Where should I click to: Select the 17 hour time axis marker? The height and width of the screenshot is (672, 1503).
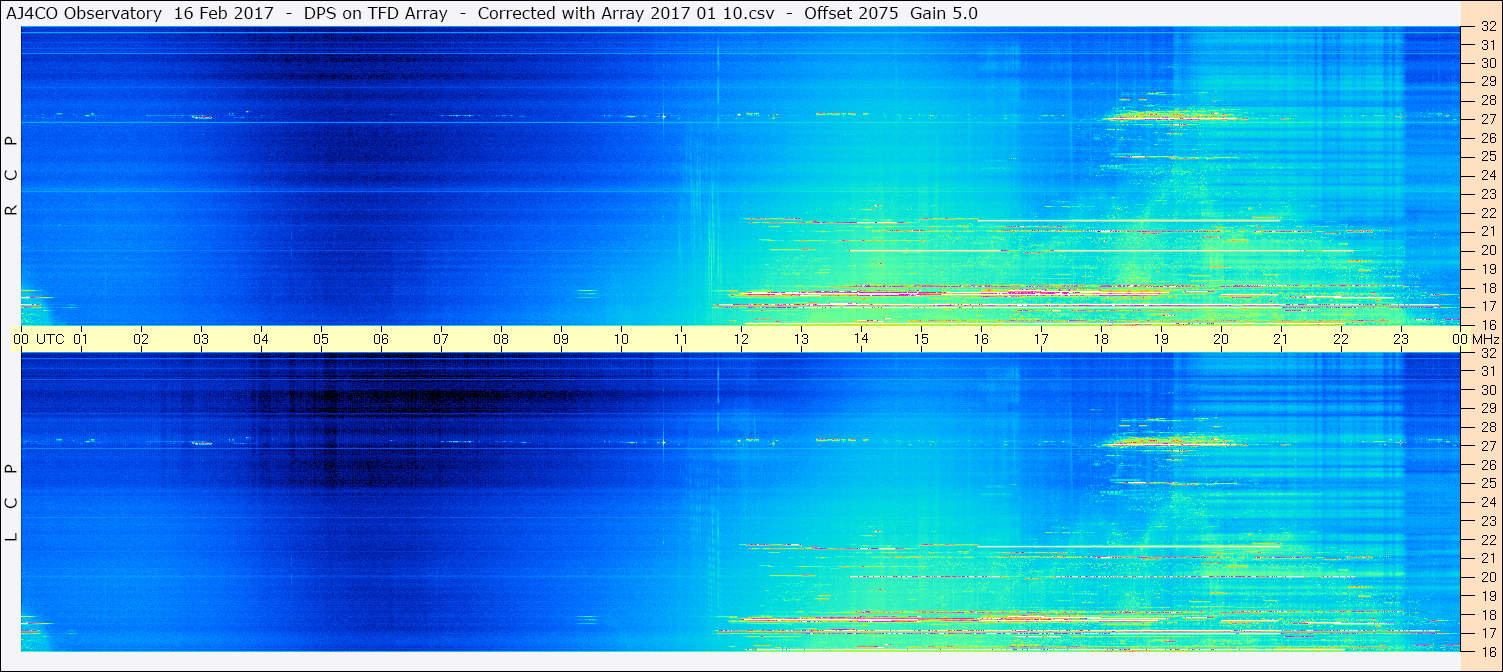(1041, 339)
